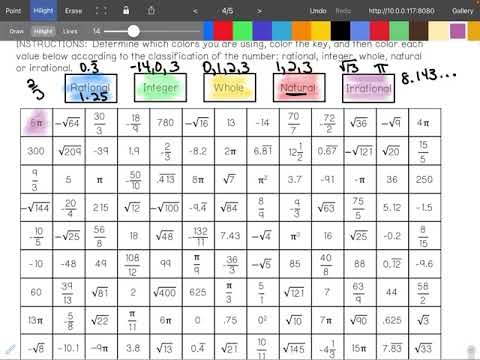
Task: Pick the black color swatch
Action: (340, 31)
